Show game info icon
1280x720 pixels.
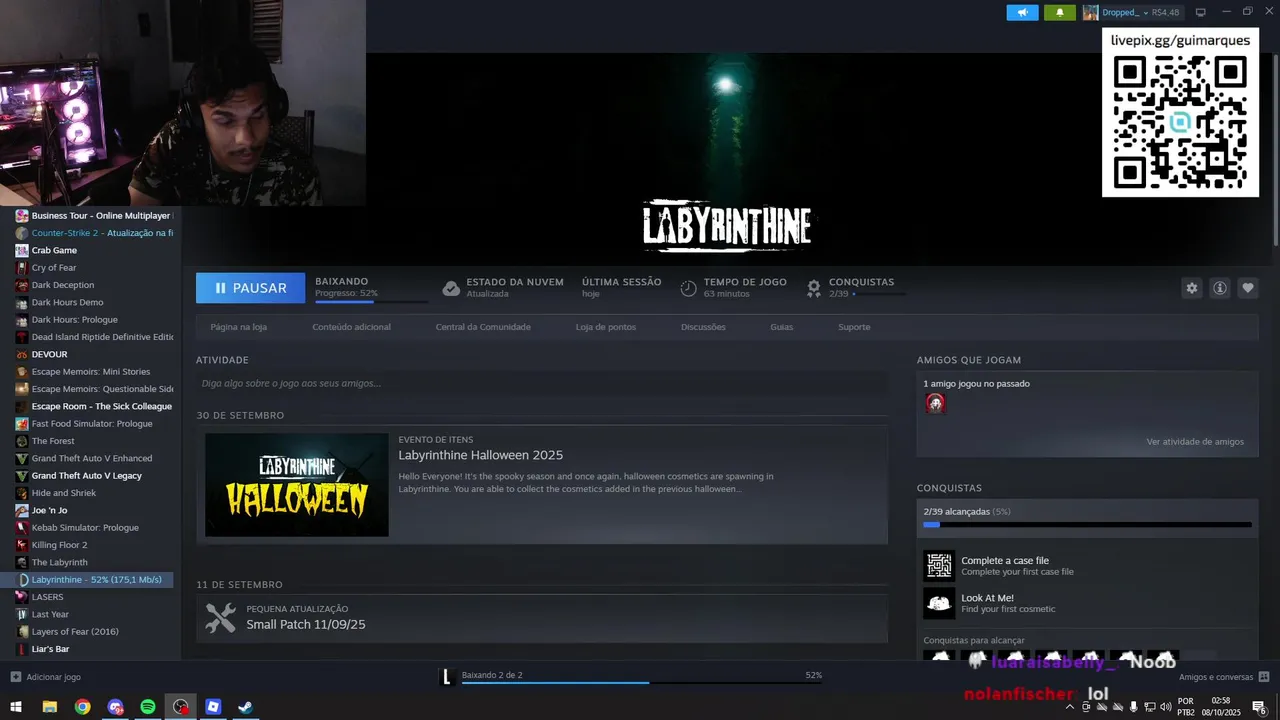(1220, 288)
